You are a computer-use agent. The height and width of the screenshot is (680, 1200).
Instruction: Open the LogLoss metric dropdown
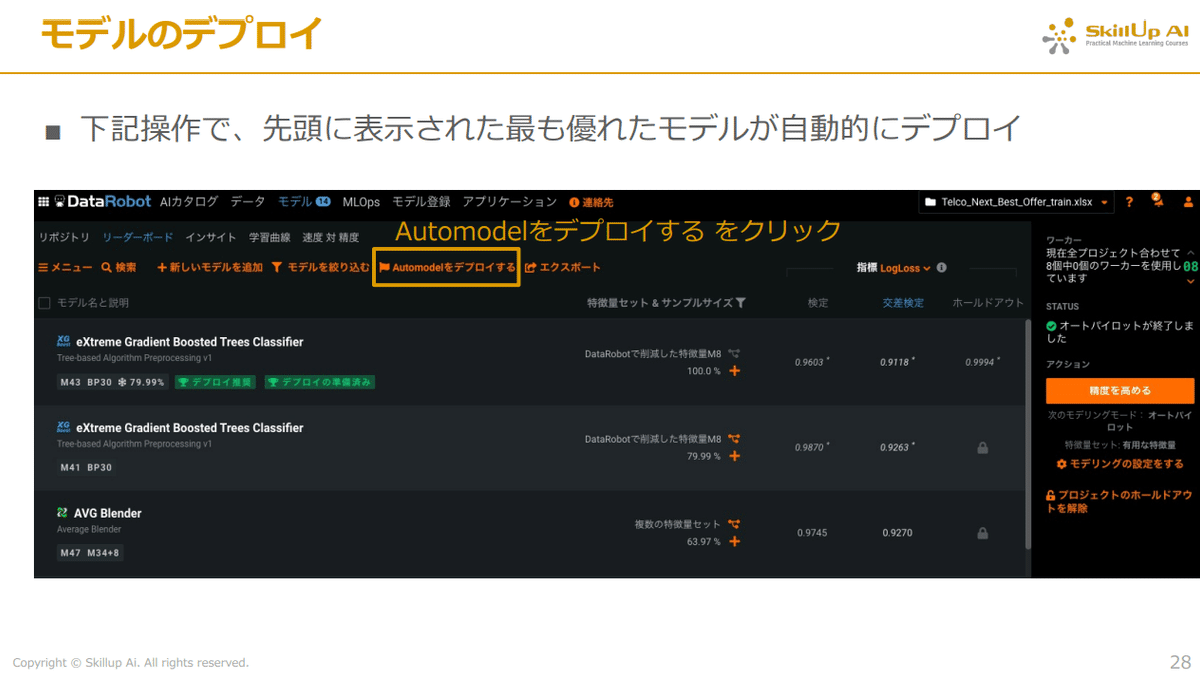[905, 268]
